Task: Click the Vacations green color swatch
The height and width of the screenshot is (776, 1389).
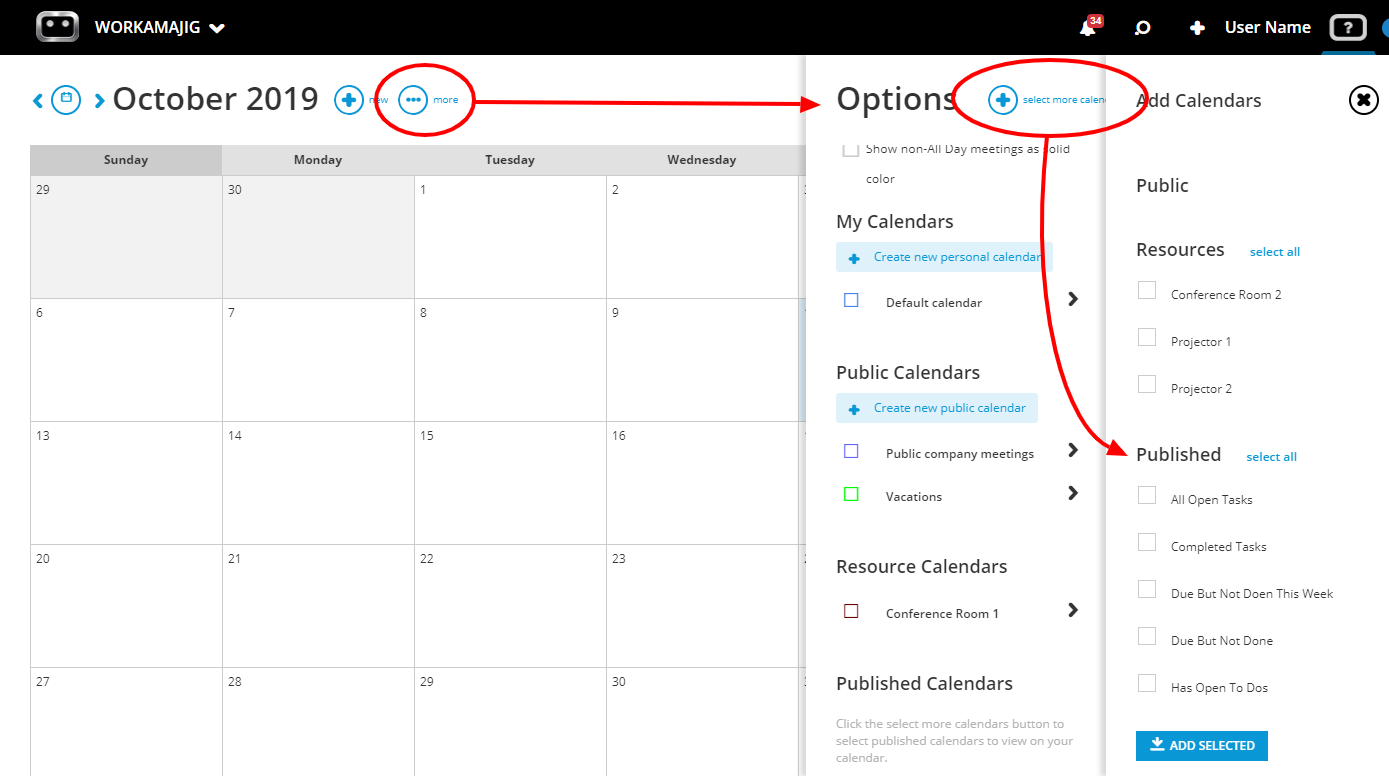Action: tap(851, 494)
